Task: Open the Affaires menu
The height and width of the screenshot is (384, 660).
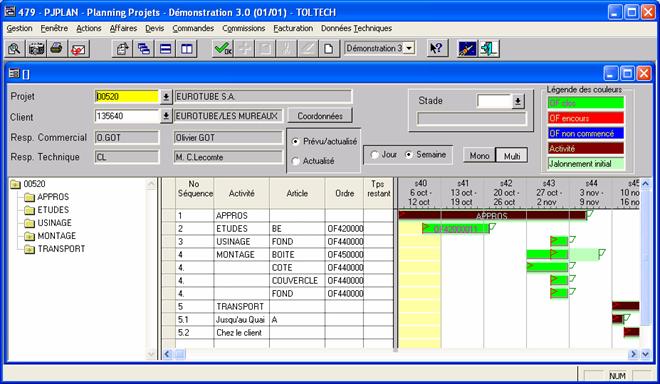Action: tap(123, 28)
